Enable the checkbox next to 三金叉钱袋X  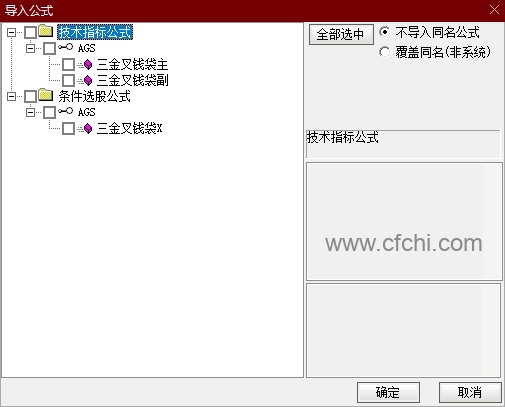pyautogui.click(x=68, y=128)
